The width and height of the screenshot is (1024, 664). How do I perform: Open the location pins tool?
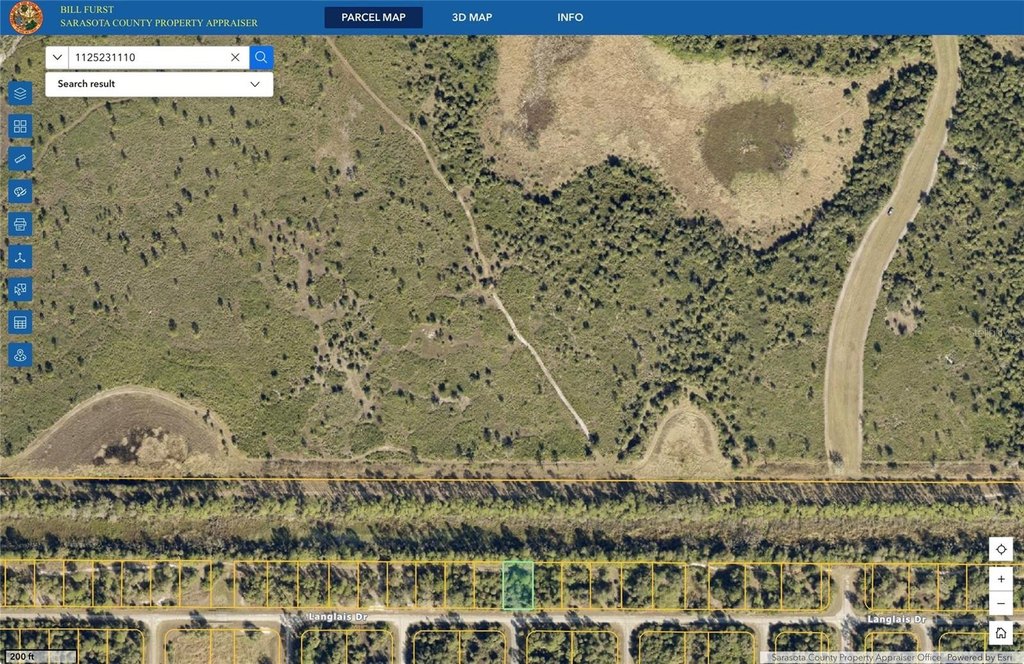(x=20, y=355)
